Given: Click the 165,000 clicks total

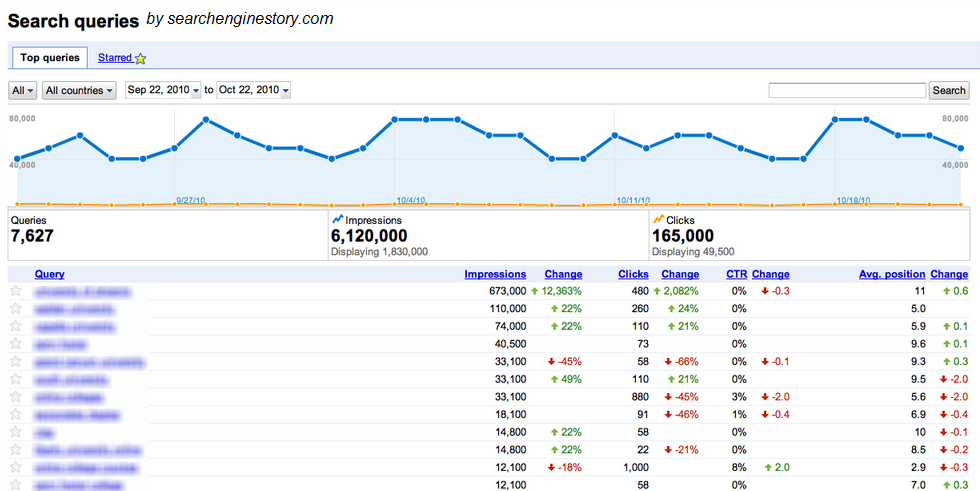Looking at the screenshot, I should (682, 236).
